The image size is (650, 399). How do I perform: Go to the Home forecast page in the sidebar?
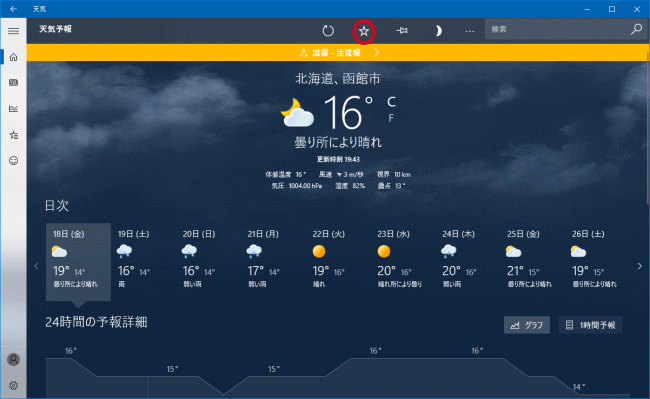point(13,57)
